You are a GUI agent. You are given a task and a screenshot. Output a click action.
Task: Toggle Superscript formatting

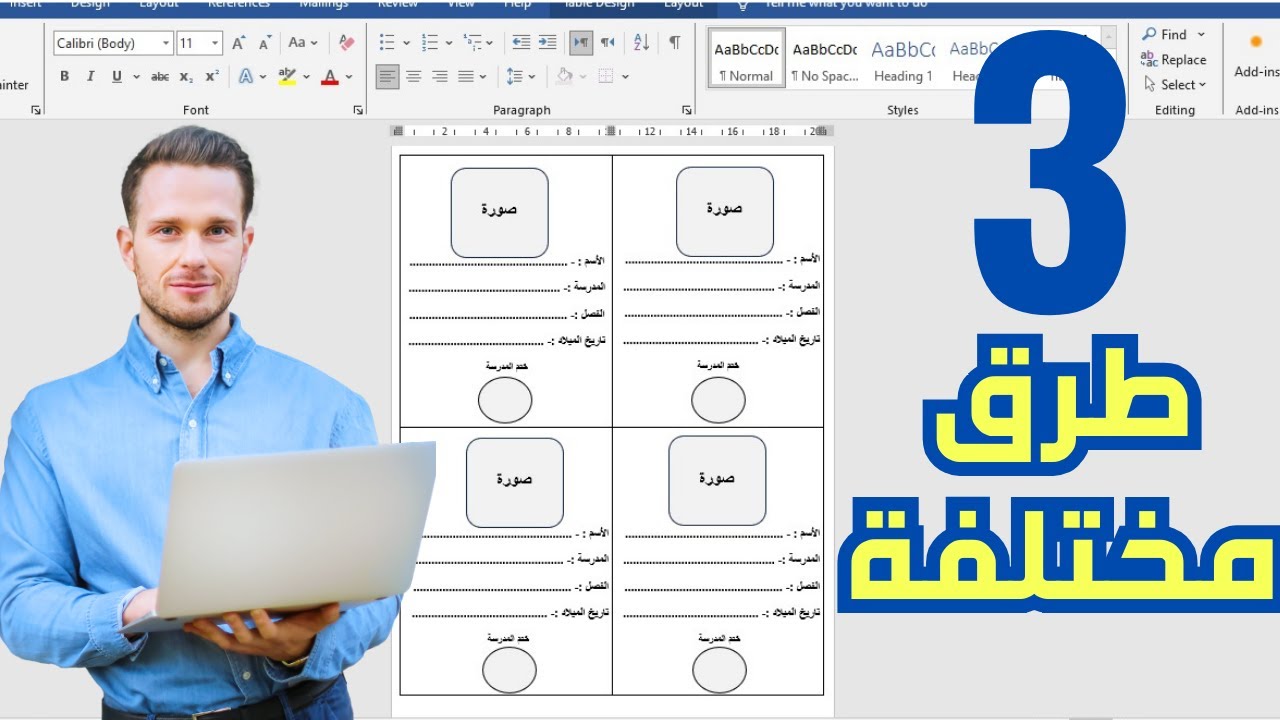coord(212,76)
